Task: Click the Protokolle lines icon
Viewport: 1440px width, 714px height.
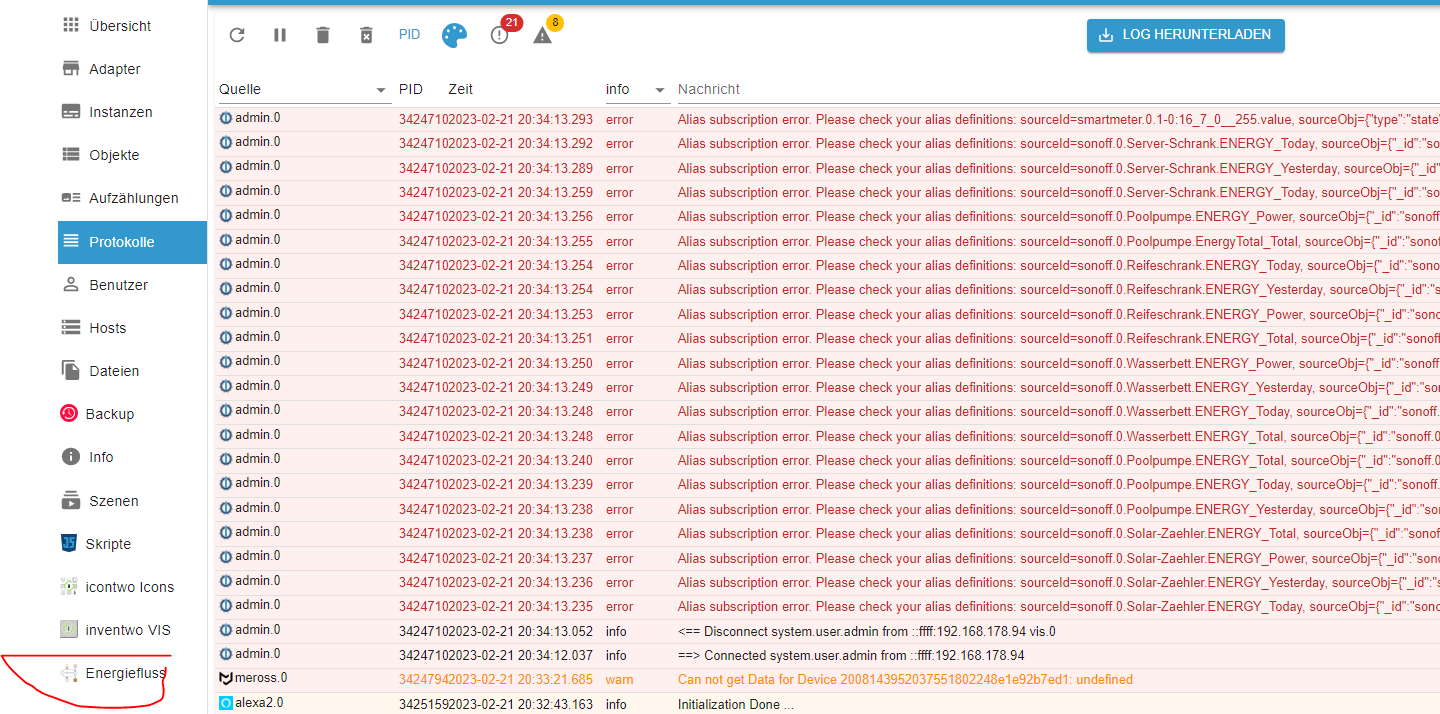Action: (71, 241)
